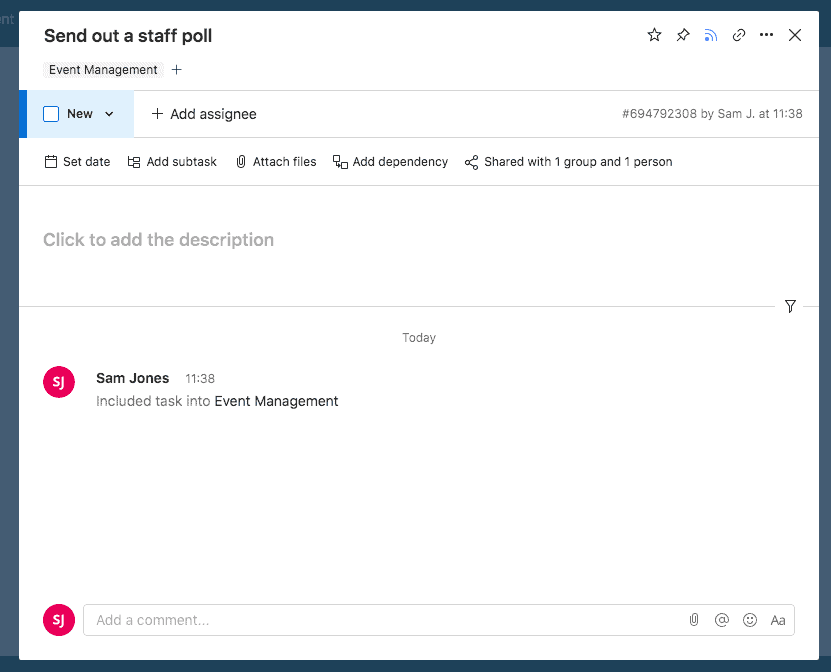The height and width of the screenshot is (672, 831).
Task: Show text formatting options (Aa)
Action: click(778, 620)
